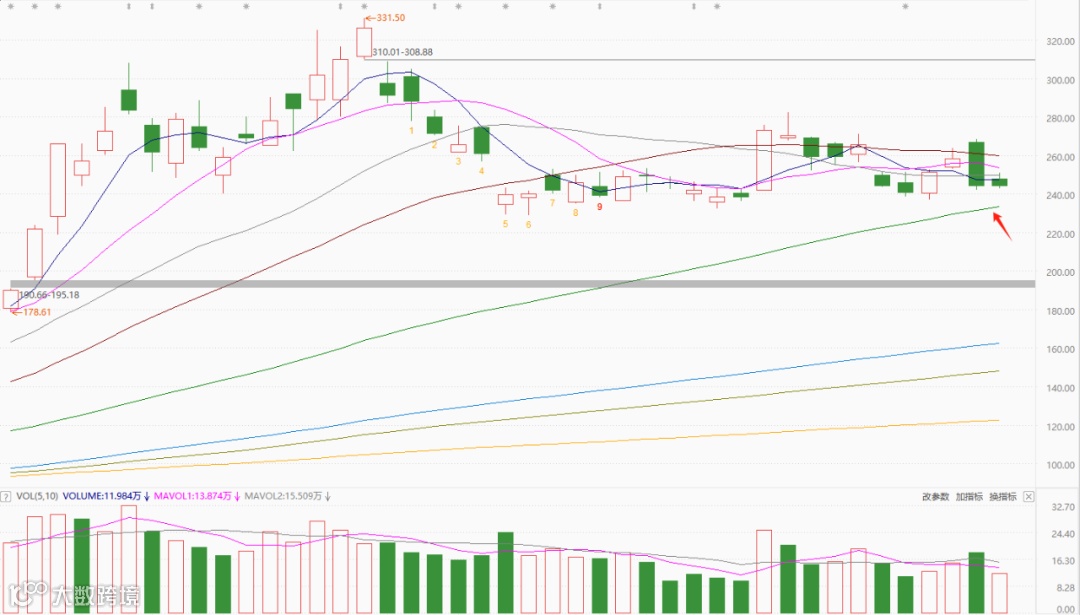Click the MAVOL1:13.874万 readout
Viewport: 1080px width, 615px height.
[x=192, y=496]
